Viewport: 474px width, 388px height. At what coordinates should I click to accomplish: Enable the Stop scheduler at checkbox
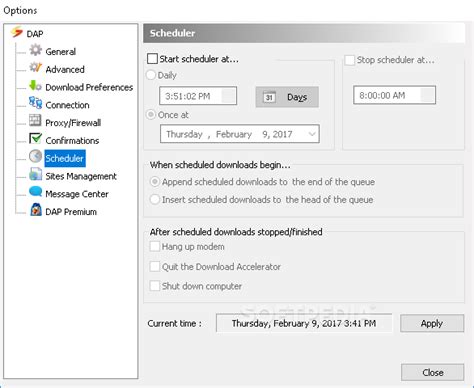coord(349,60)
